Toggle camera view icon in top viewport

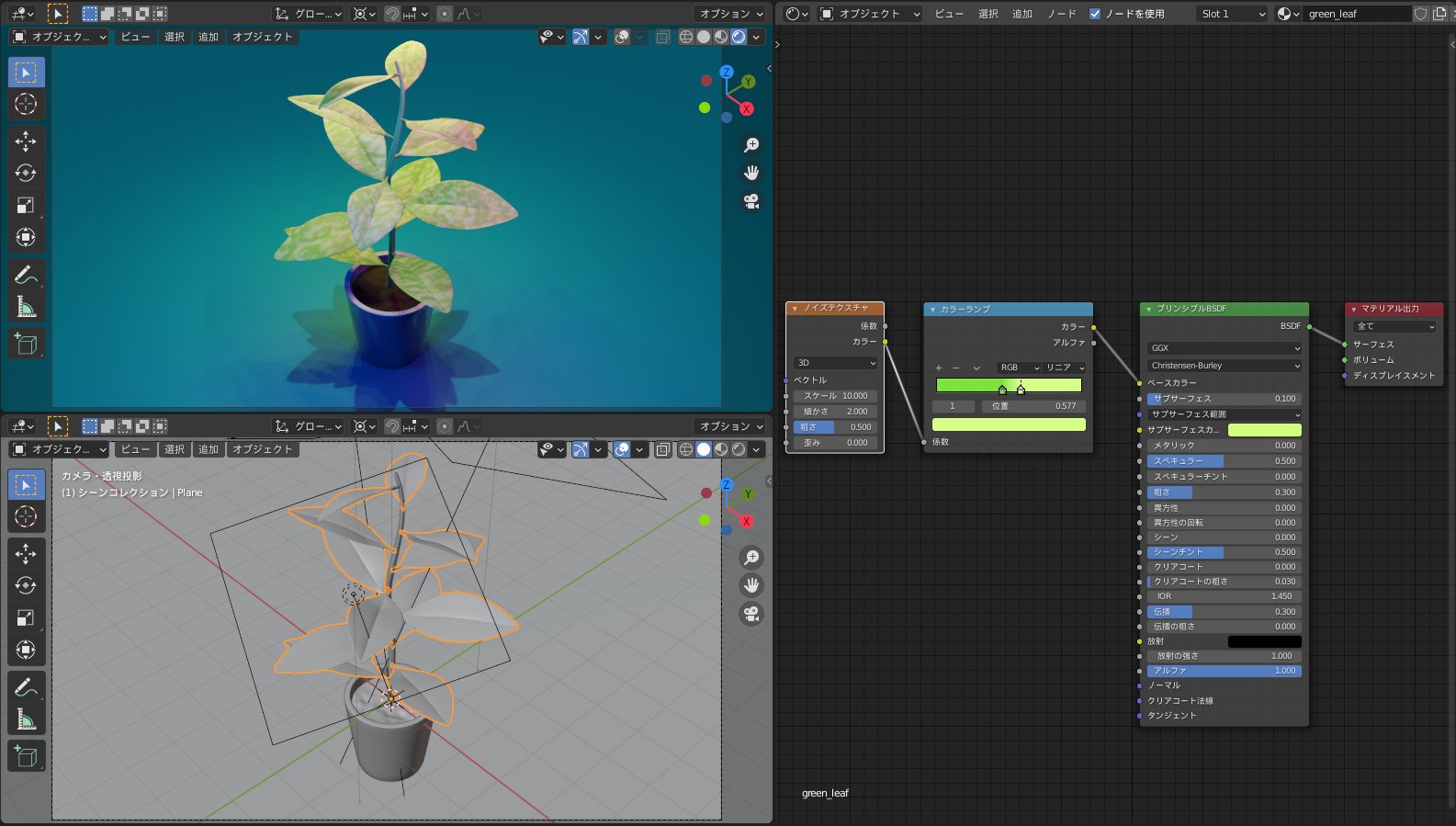[751, 201]
